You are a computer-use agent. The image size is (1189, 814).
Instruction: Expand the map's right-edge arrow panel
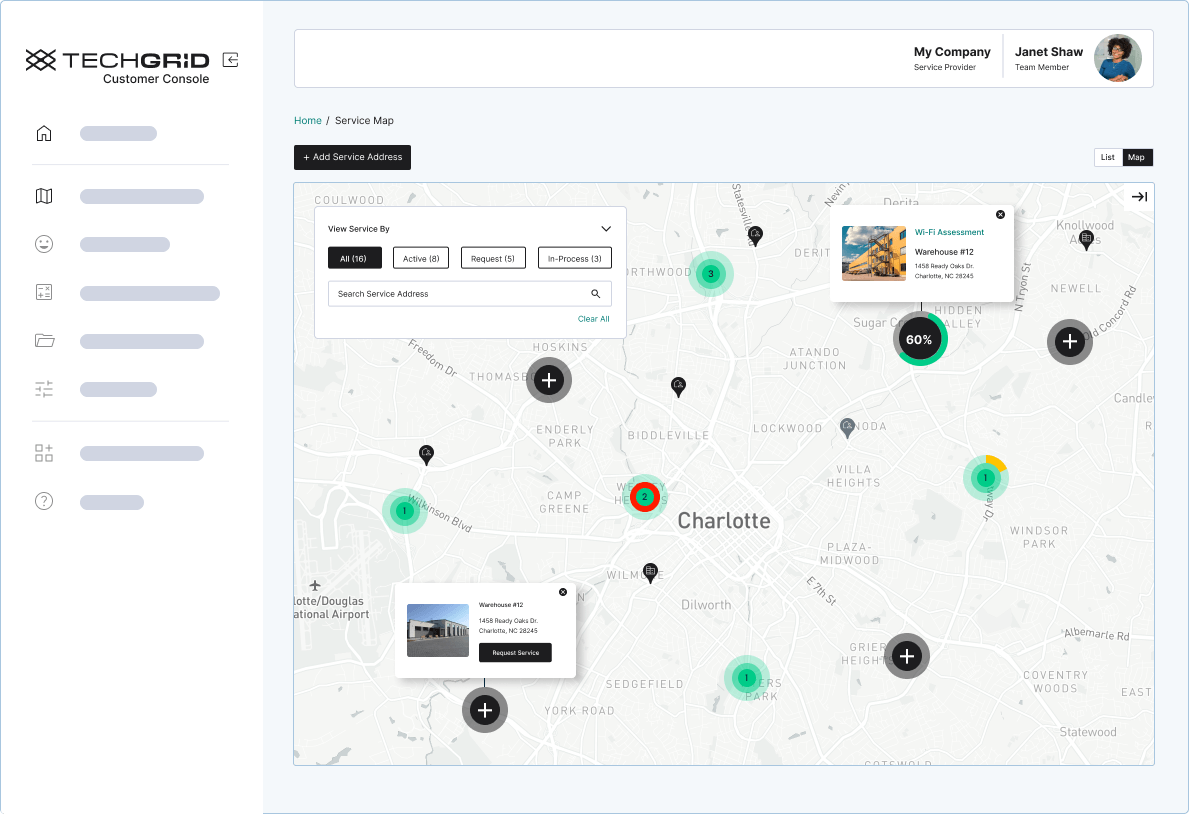pos(1138,197)
